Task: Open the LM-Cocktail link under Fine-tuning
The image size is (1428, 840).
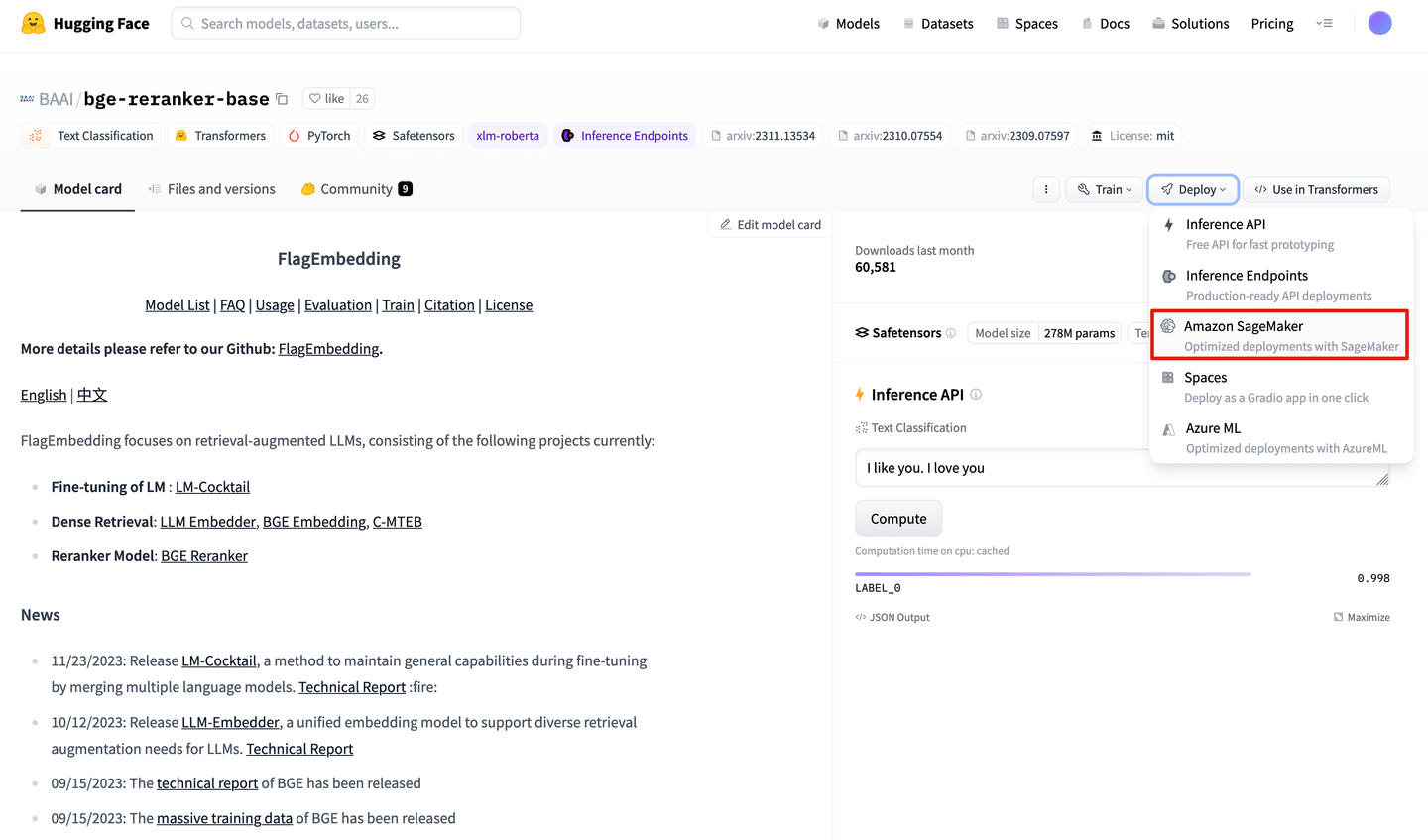Action: 212,487
